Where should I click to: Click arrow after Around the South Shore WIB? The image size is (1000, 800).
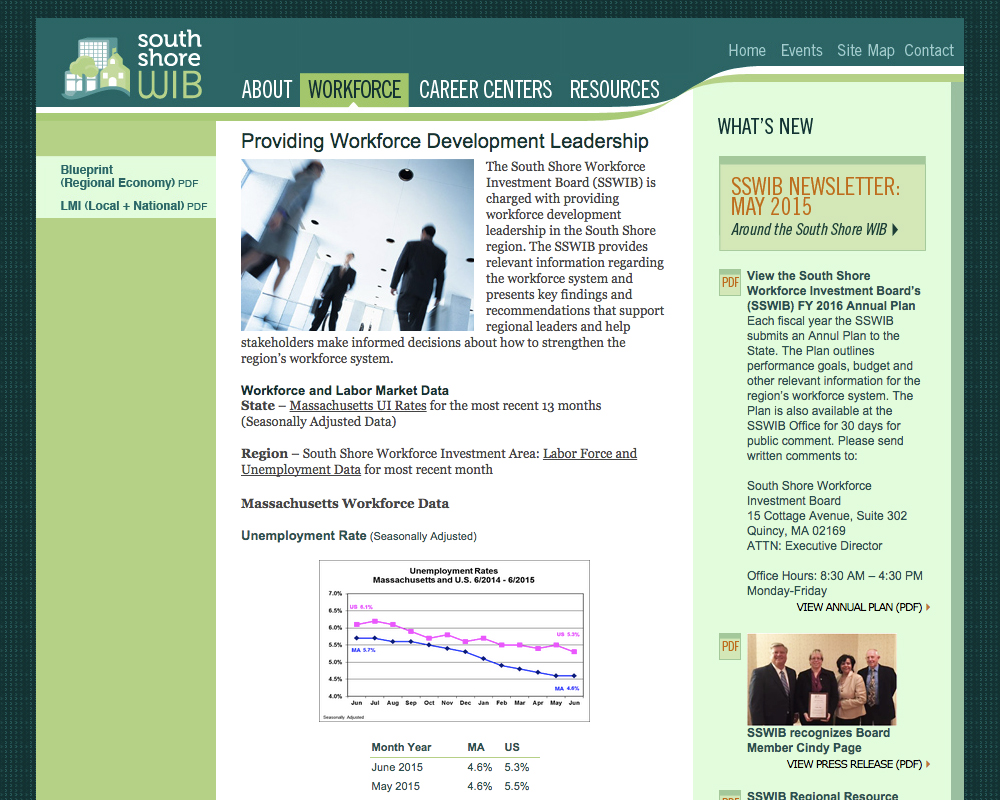tap(895, 230)
